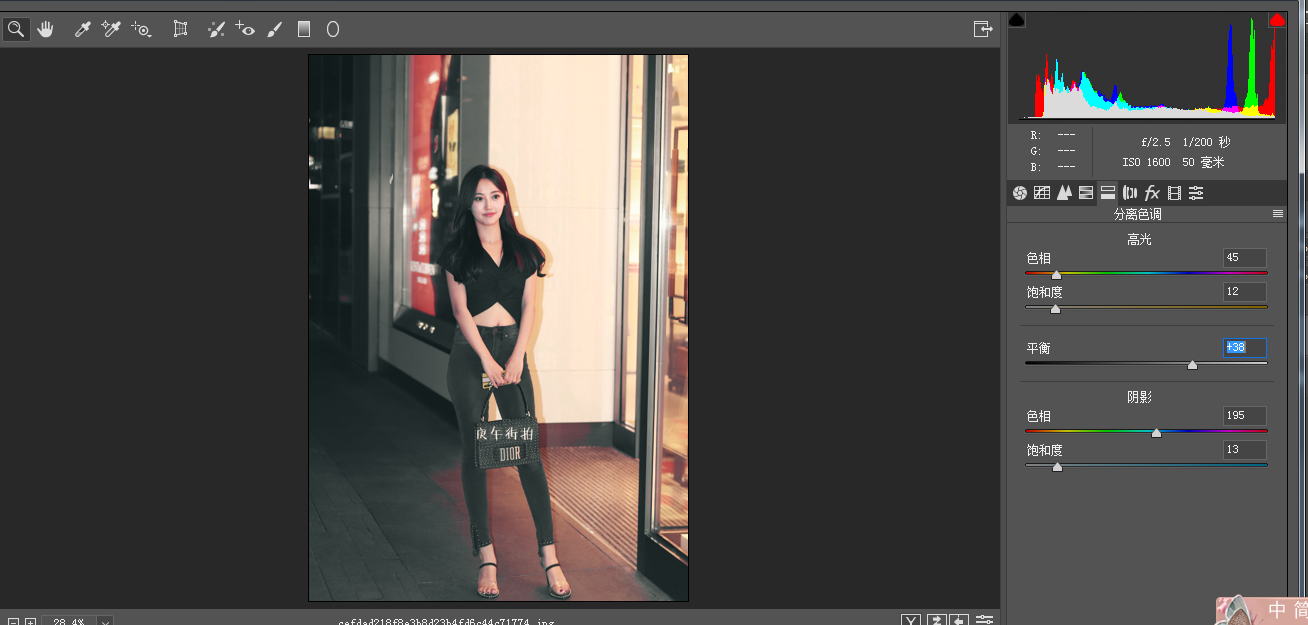Switch to the Effects fx tab
The image size is (1308, 625).
click(1152, 193)
